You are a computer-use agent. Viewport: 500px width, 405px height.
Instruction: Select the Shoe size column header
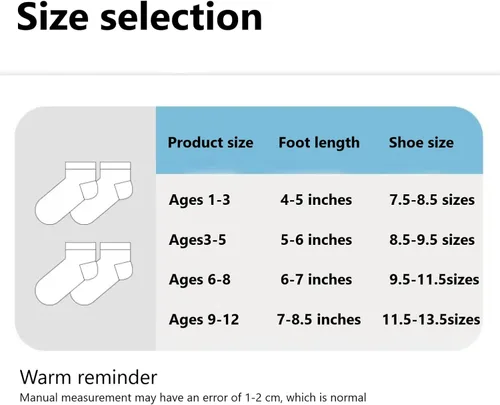click(421, 143)
